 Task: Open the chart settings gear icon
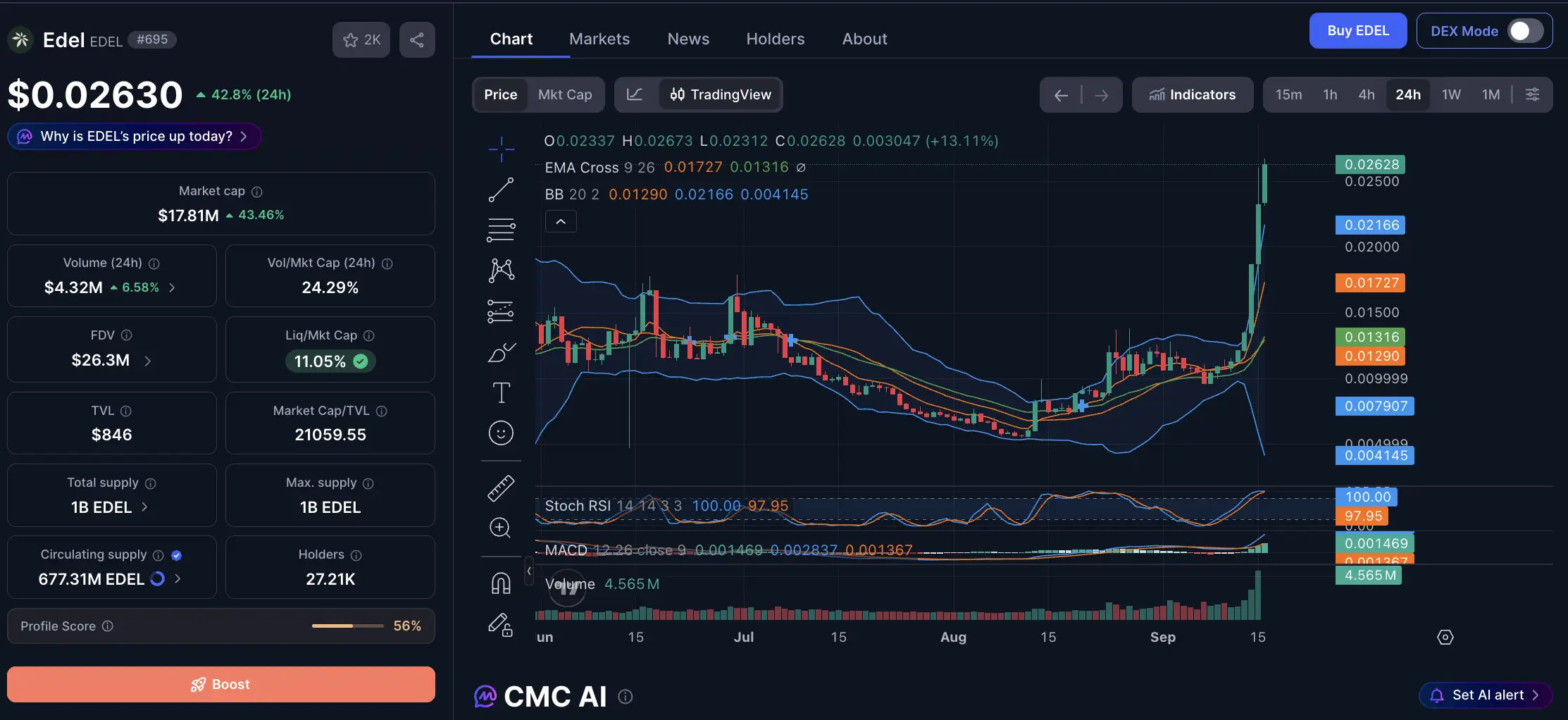tap(1445, 638)
